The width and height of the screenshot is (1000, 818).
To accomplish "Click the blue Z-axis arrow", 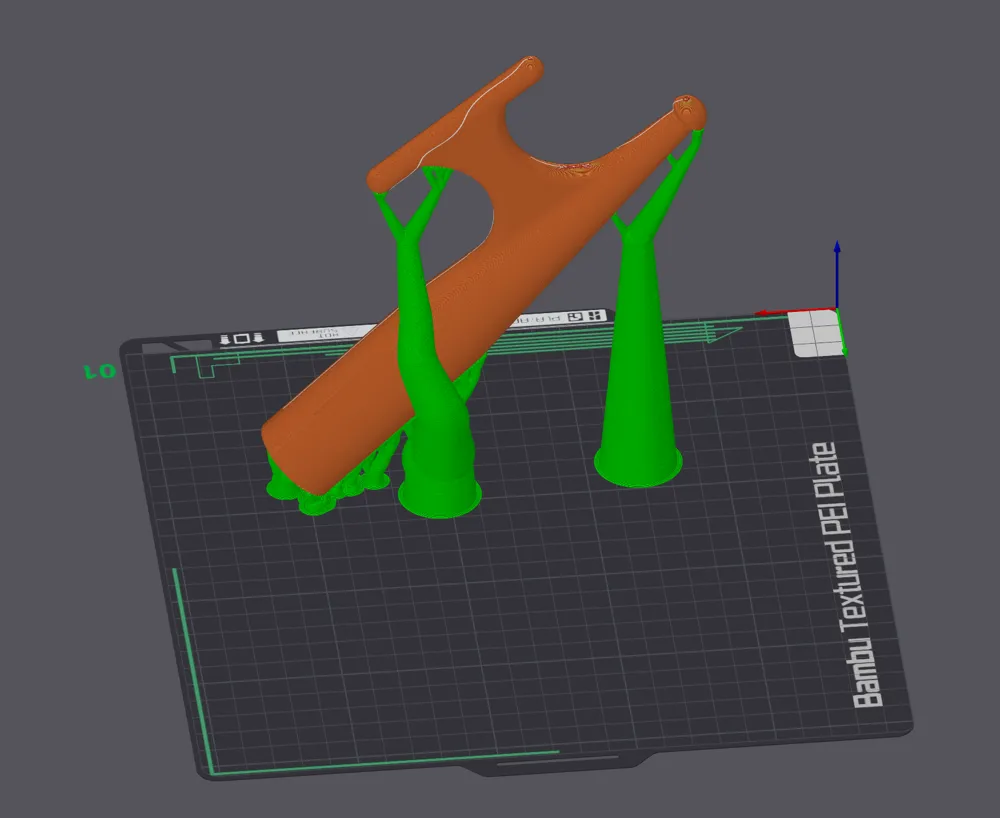I will click(x=837, y=274).
